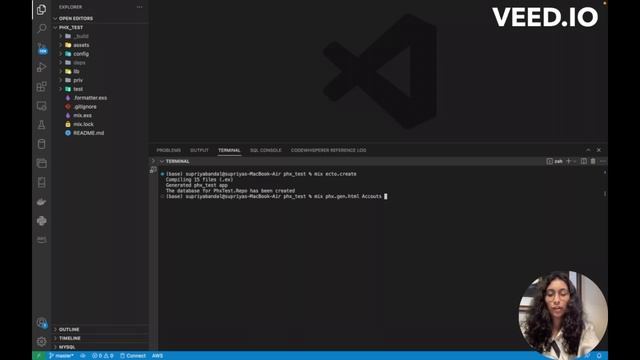Switch to the PROBLEMS tab
Image resolution: width=640 pixels, height=360 pixels.
(x=169, y=150)
